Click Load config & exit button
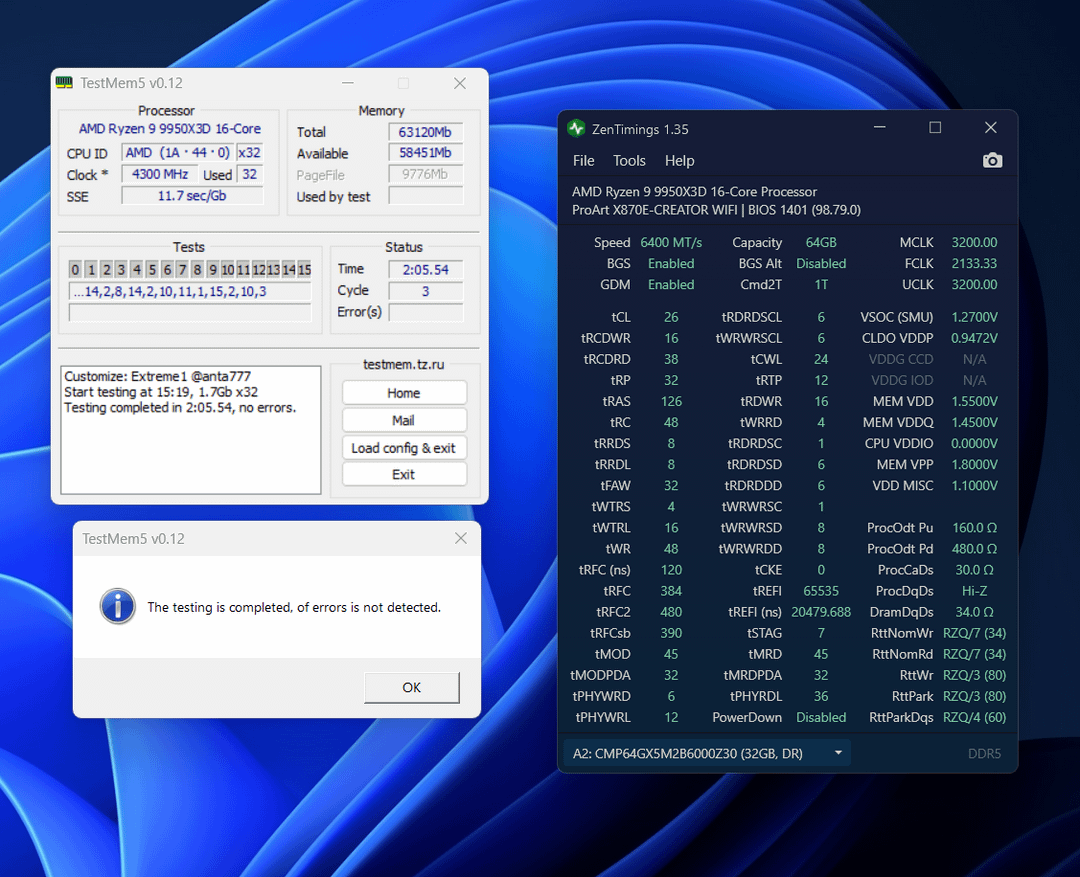 404,448
